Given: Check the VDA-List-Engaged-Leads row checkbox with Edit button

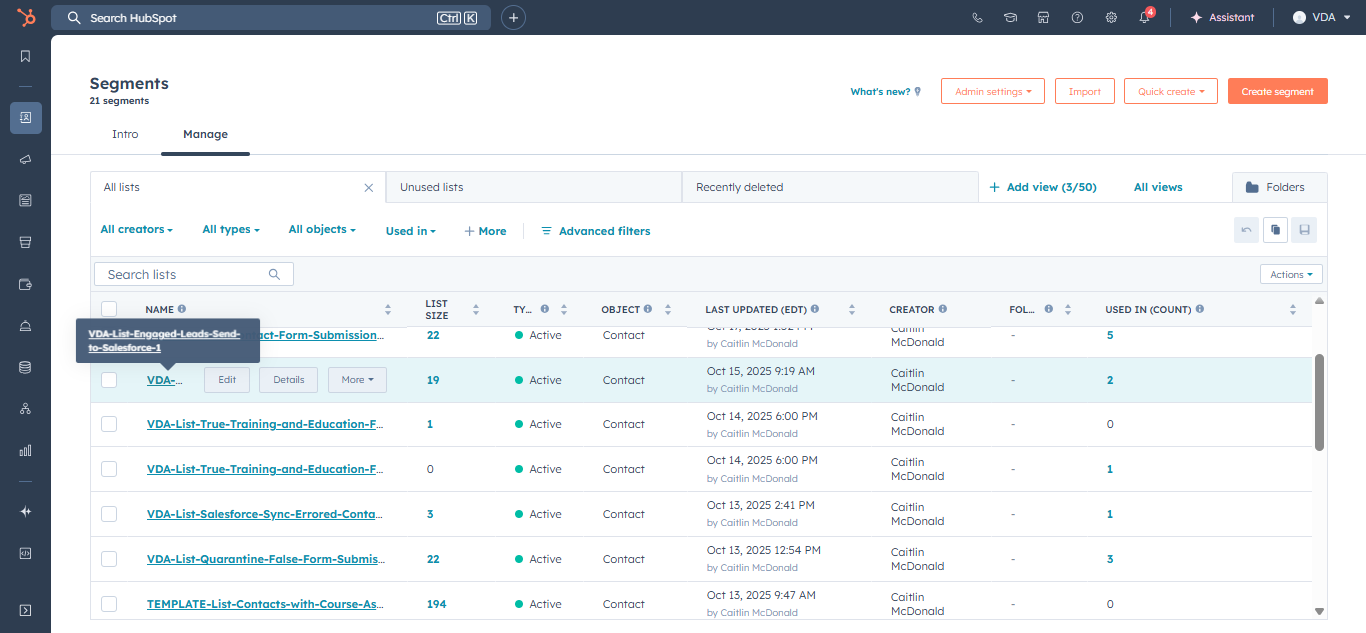Looking at the screenshot, I should point(109,380).
